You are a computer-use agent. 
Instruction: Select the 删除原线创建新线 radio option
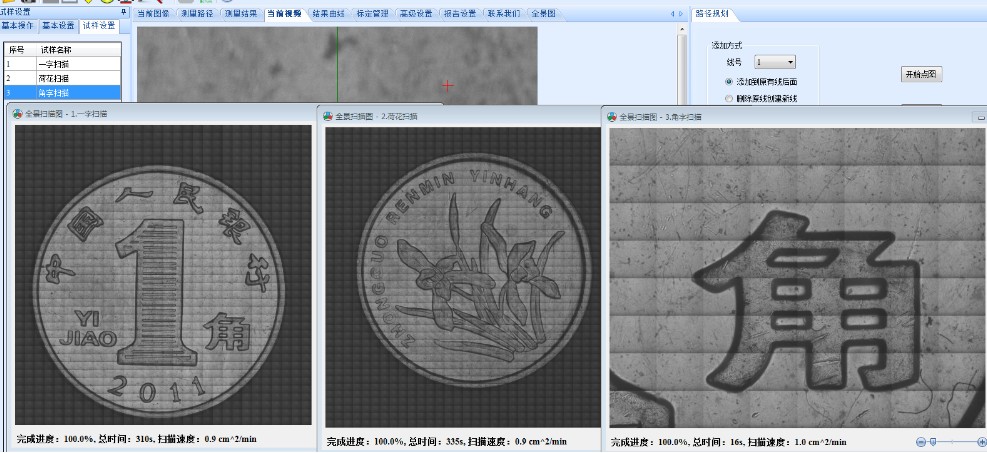pos(729,99)
